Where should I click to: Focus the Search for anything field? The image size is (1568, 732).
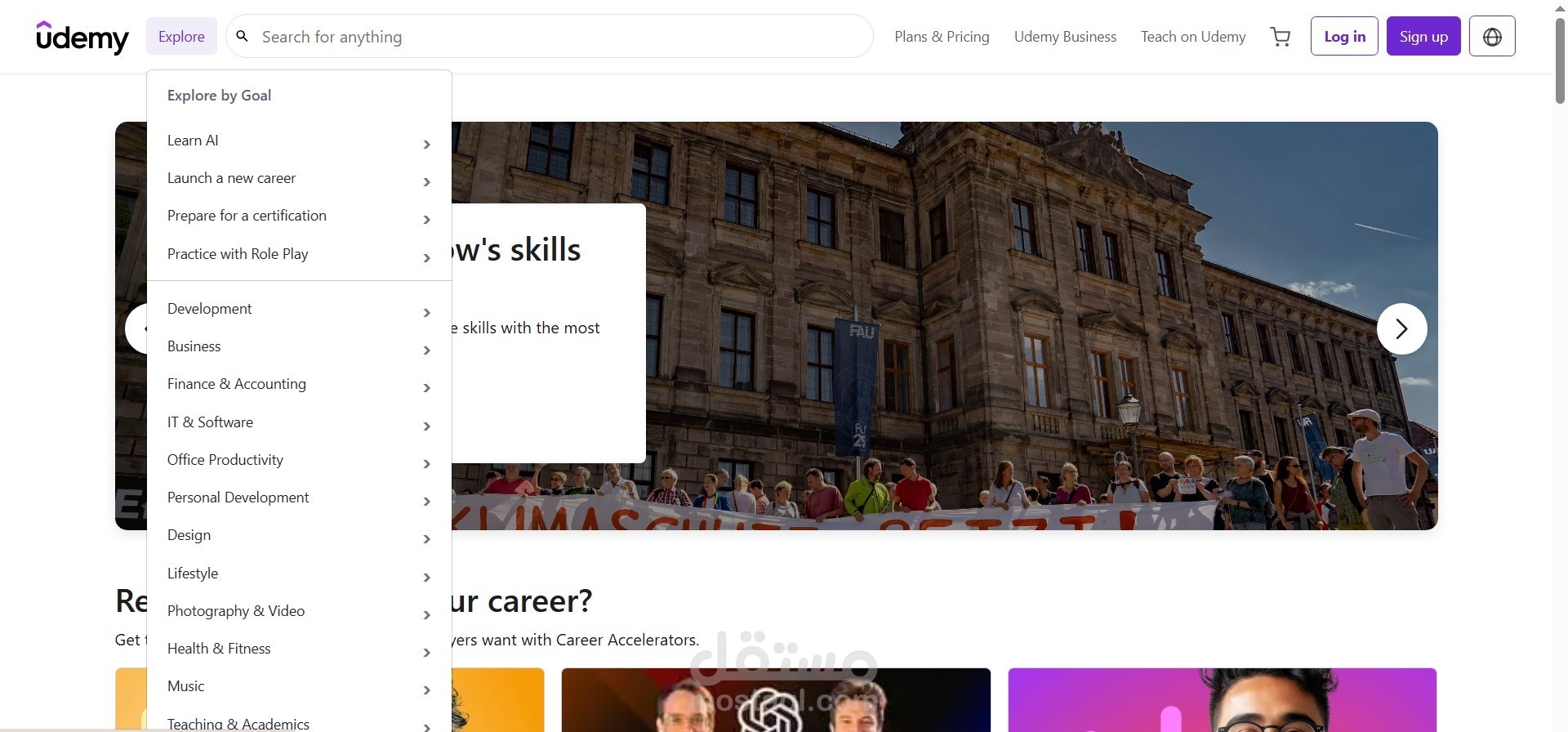coord(549,36)
